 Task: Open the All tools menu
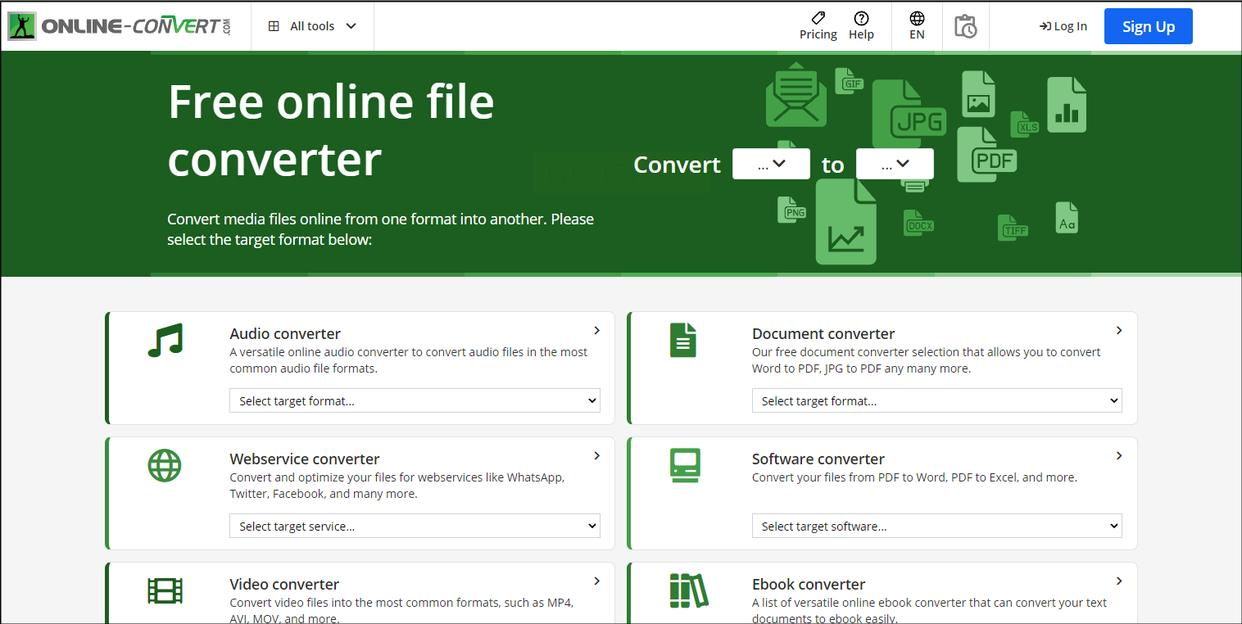coord(312,26)
